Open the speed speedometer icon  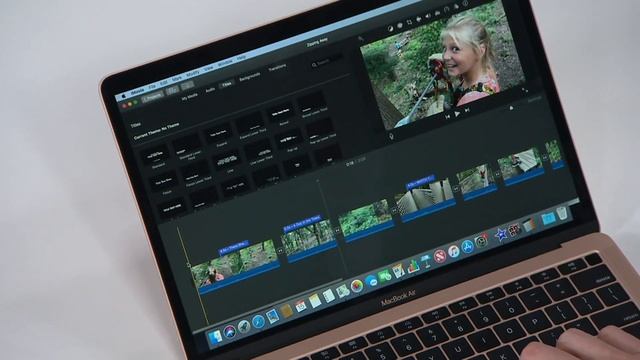click(x=447, y=10)
